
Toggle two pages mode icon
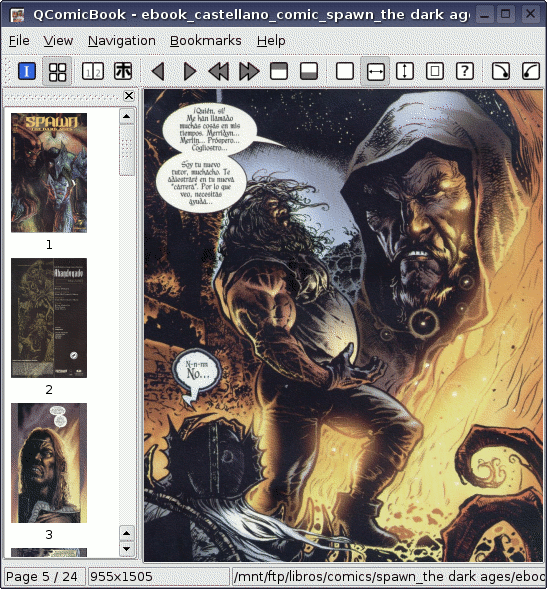point(93,71)
